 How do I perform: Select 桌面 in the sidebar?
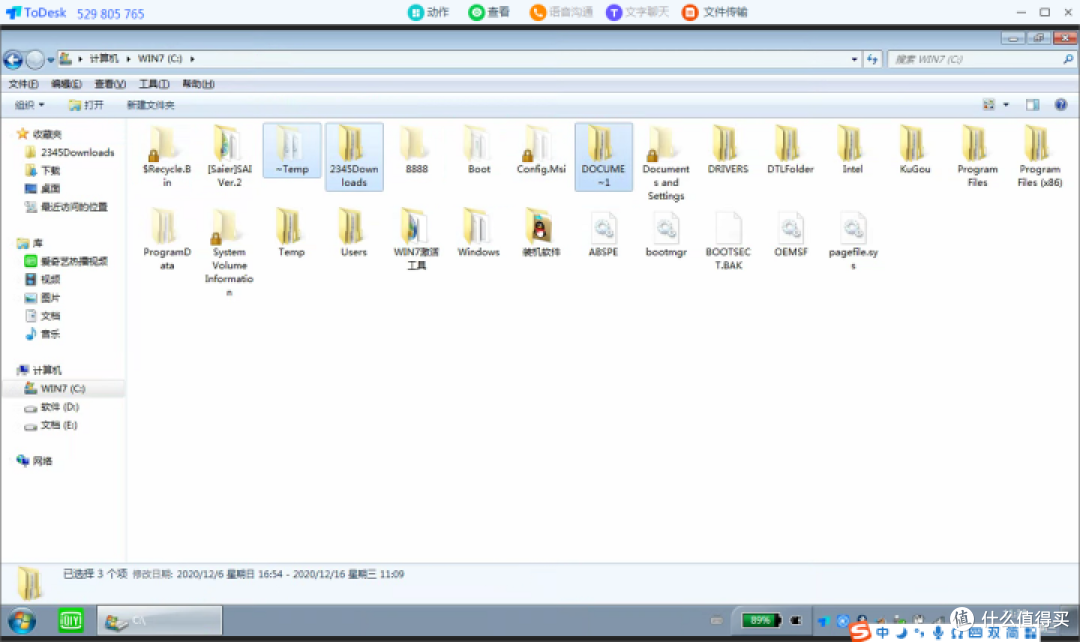43,188
